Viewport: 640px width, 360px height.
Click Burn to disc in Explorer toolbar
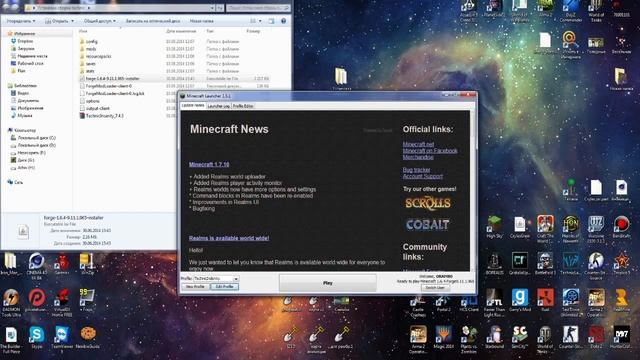(153, 21)
